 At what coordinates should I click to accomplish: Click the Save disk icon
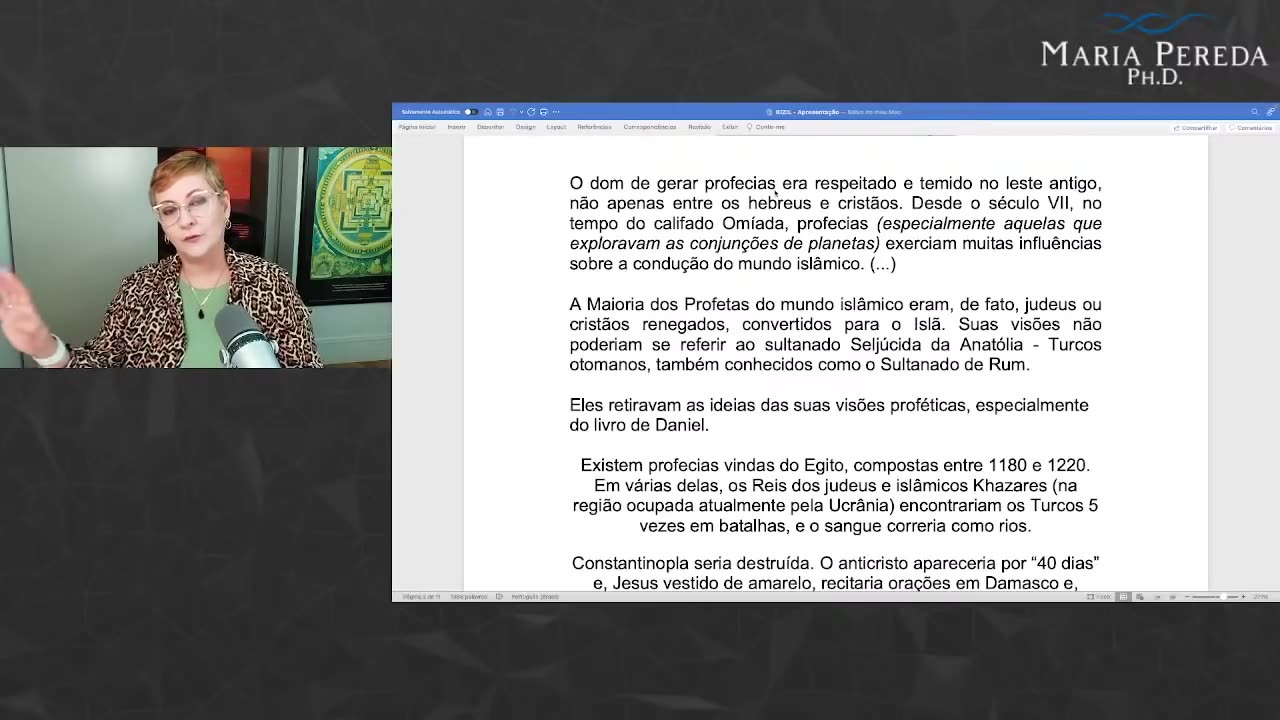click(x=500, y=112)
